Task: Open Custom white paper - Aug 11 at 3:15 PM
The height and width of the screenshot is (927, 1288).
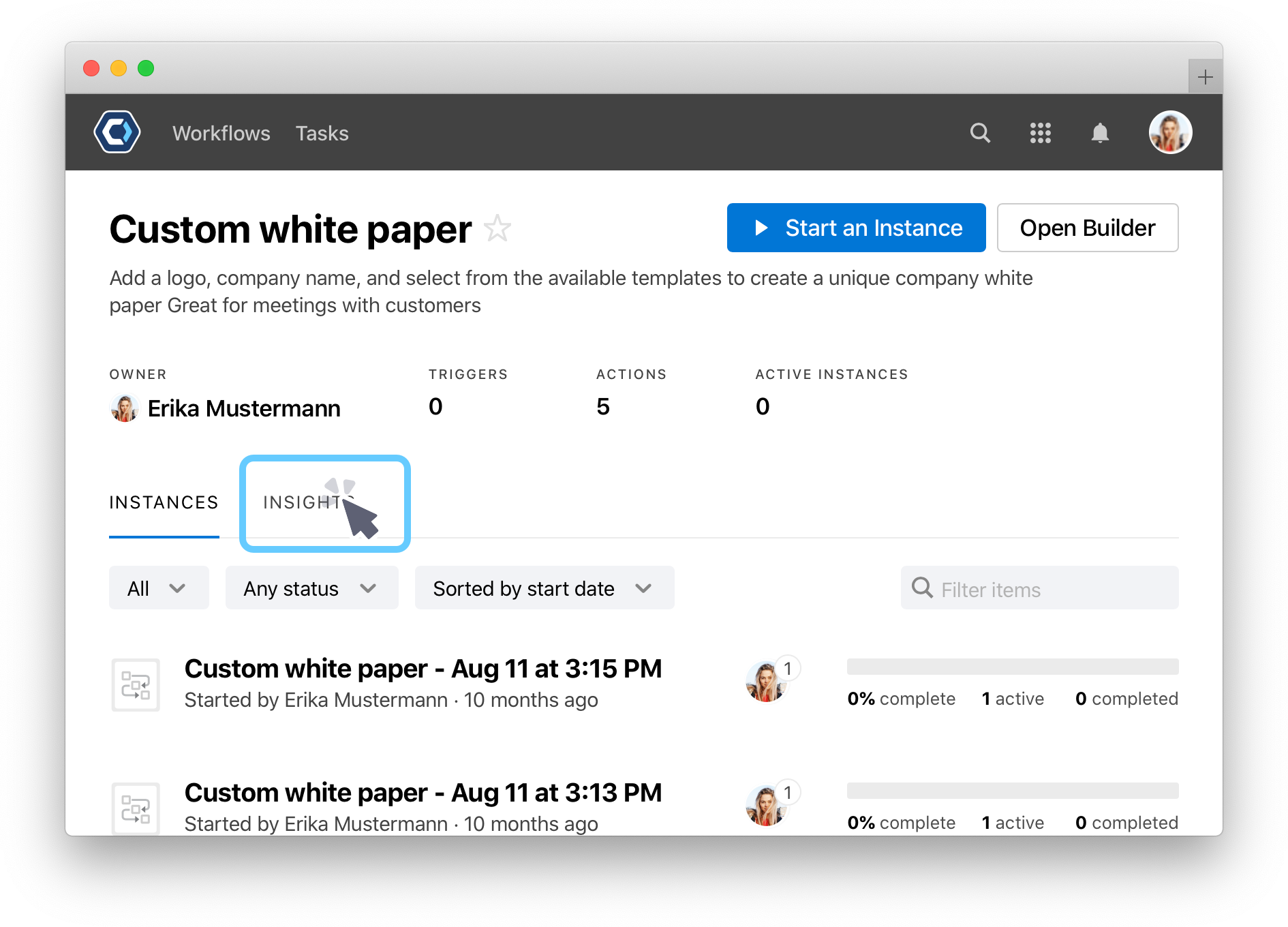Action: click(423, 669)
